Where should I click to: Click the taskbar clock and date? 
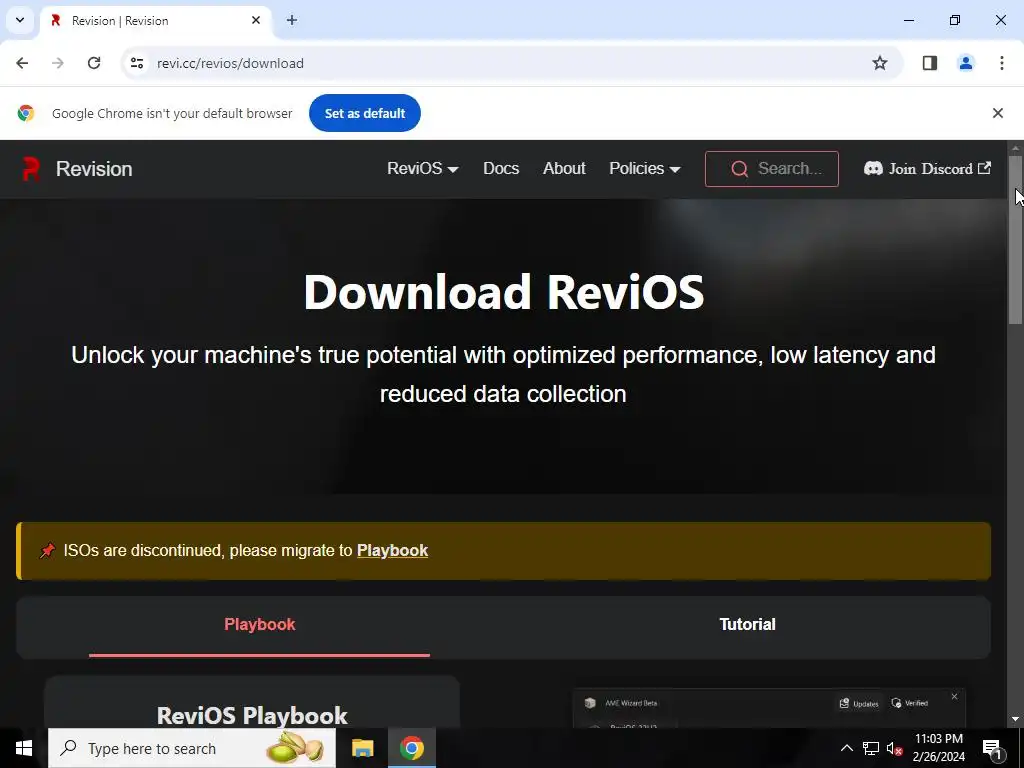coord(938,748)
